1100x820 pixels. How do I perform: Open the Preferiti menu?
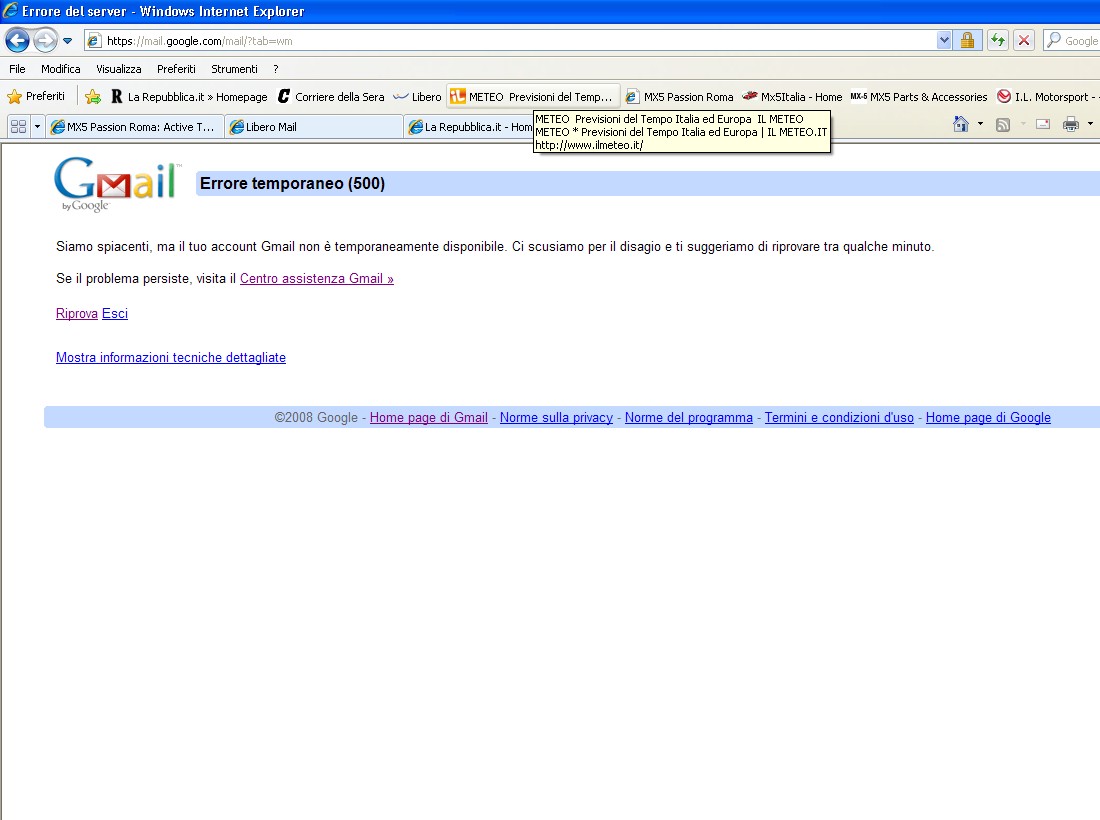176,69
